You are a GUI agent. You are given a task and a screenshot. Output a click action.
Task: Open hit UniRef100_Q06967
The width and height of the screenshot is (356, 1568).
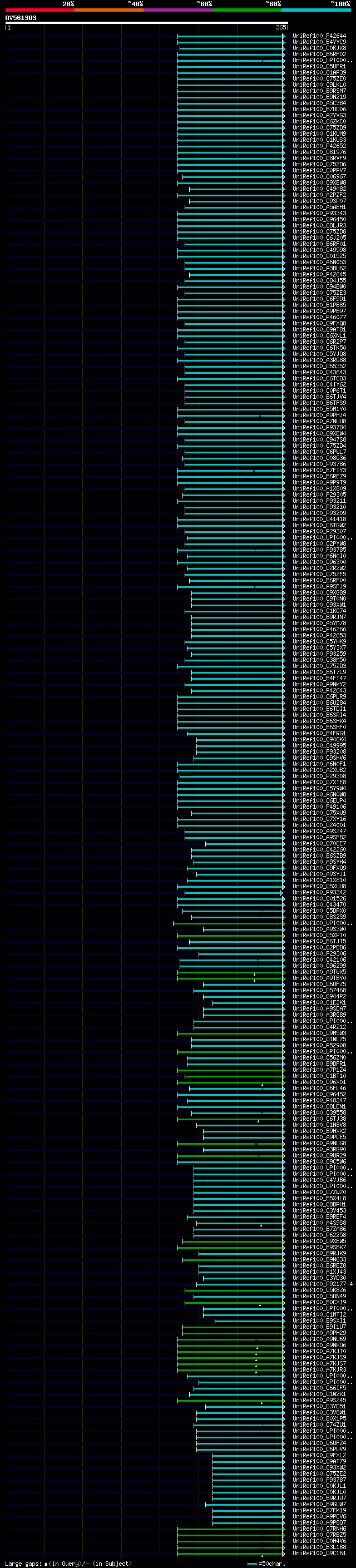click(x=319, y=176)
